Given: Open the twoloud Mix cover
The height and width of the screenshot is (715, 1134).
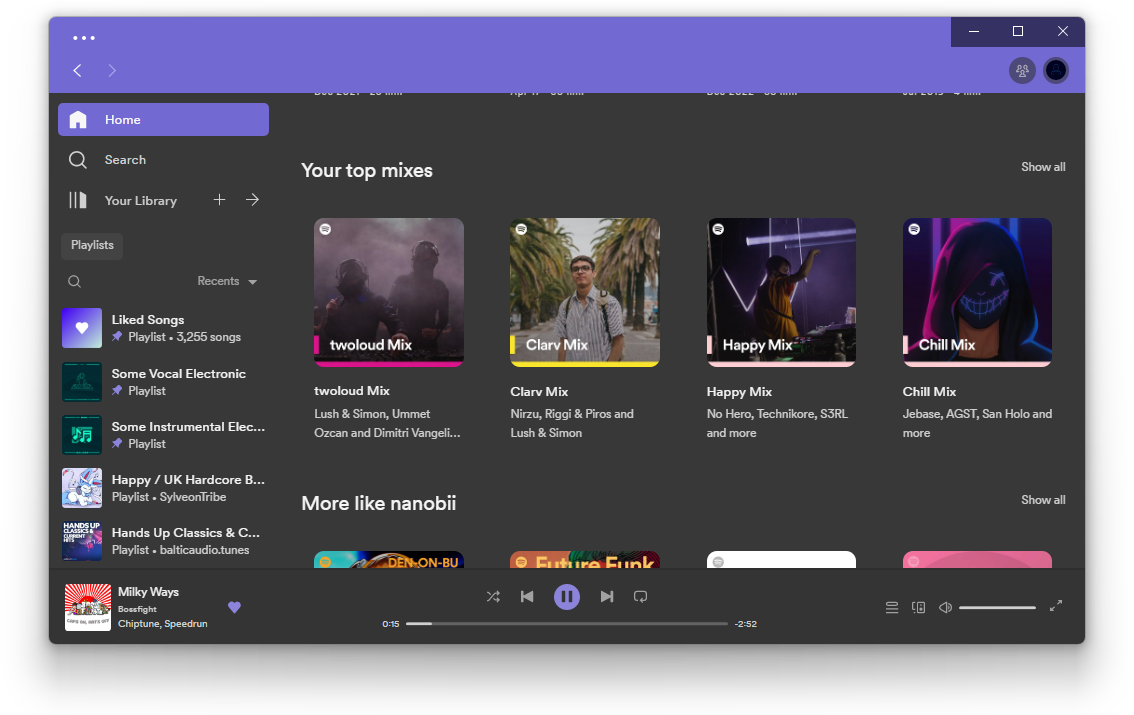Looking at the screenshot, I should [389, 293].
